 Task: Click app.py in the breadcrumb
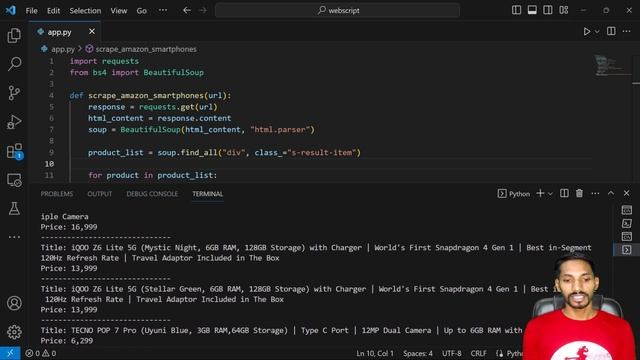point(63,49)
